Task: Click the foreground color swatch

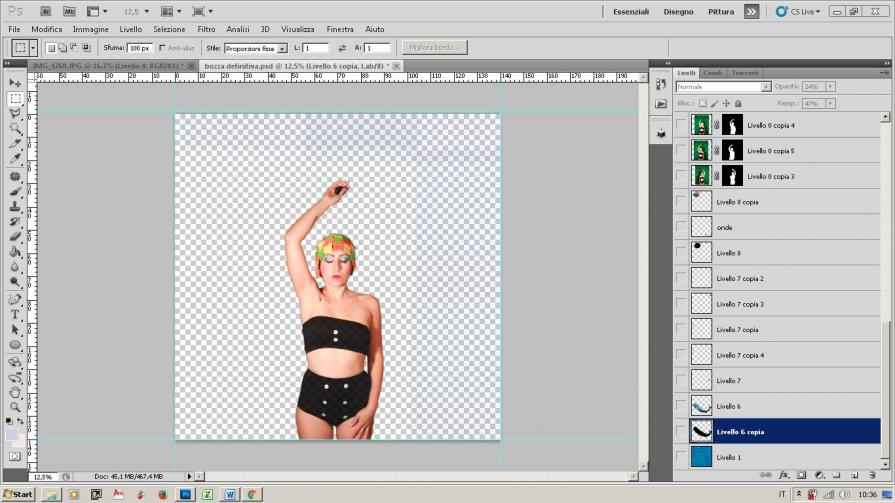Action: (12, 434)
